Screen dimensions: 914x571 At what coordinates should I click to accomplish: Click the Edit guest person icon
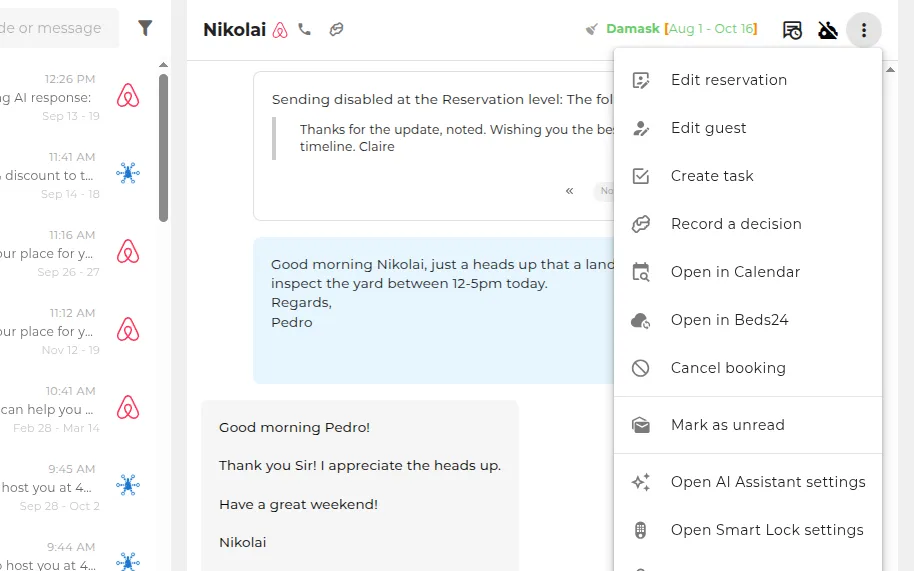click(x=641, y=128)
